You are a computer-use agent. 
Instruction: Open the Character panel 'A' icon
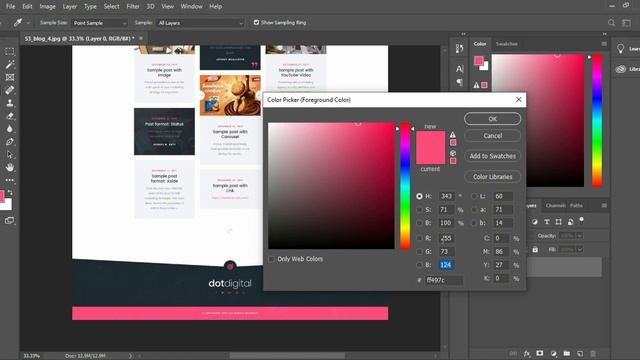click(459, 69)
